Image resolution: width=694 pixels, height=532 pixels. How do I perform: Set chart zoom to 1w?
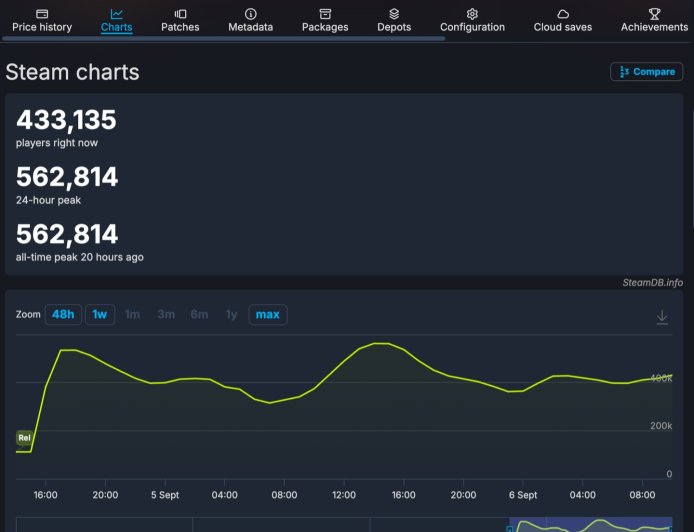pyautogui.click(x=100, y=315)
